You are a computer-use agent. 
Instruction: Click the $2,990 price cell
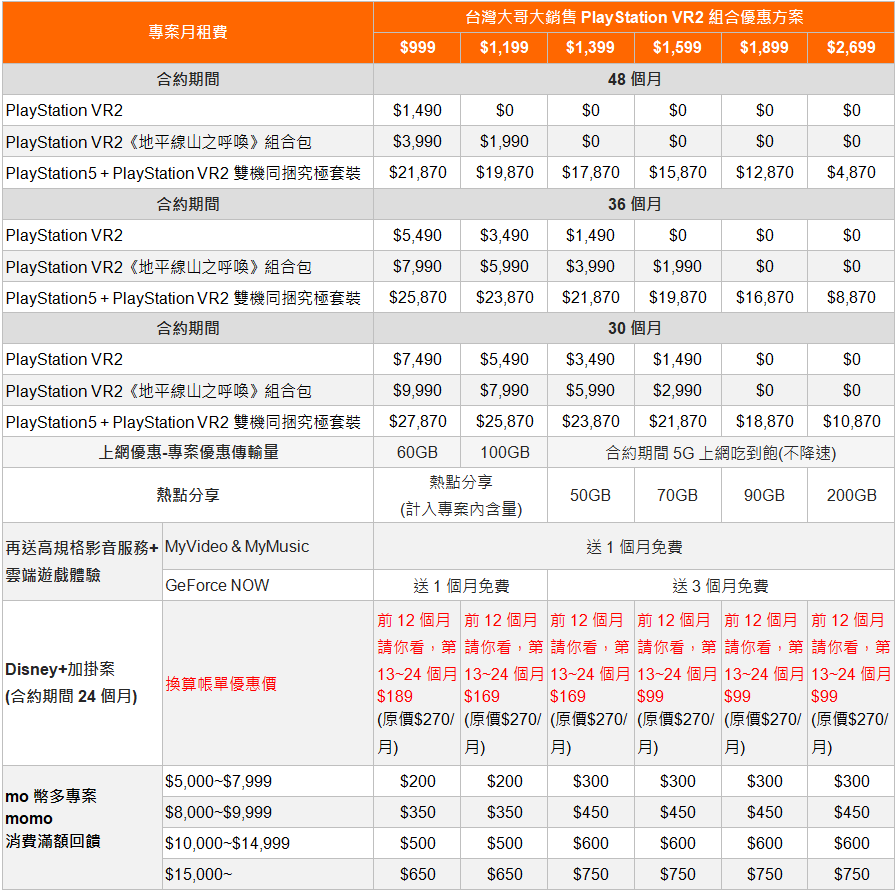pos(677,391)
